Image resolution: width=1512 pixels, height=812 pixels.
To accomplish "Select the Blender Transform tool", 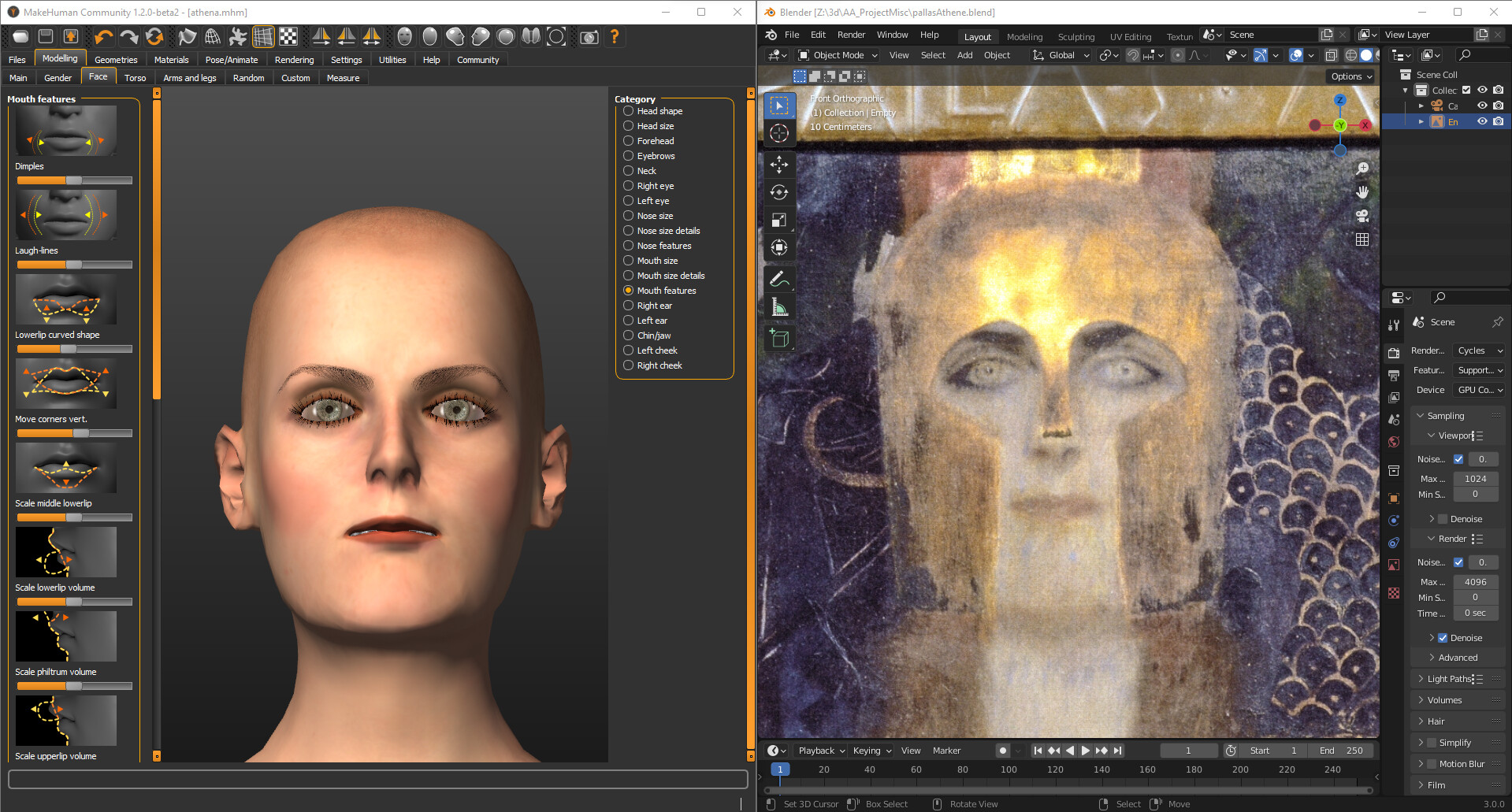I will click(779, 247).
